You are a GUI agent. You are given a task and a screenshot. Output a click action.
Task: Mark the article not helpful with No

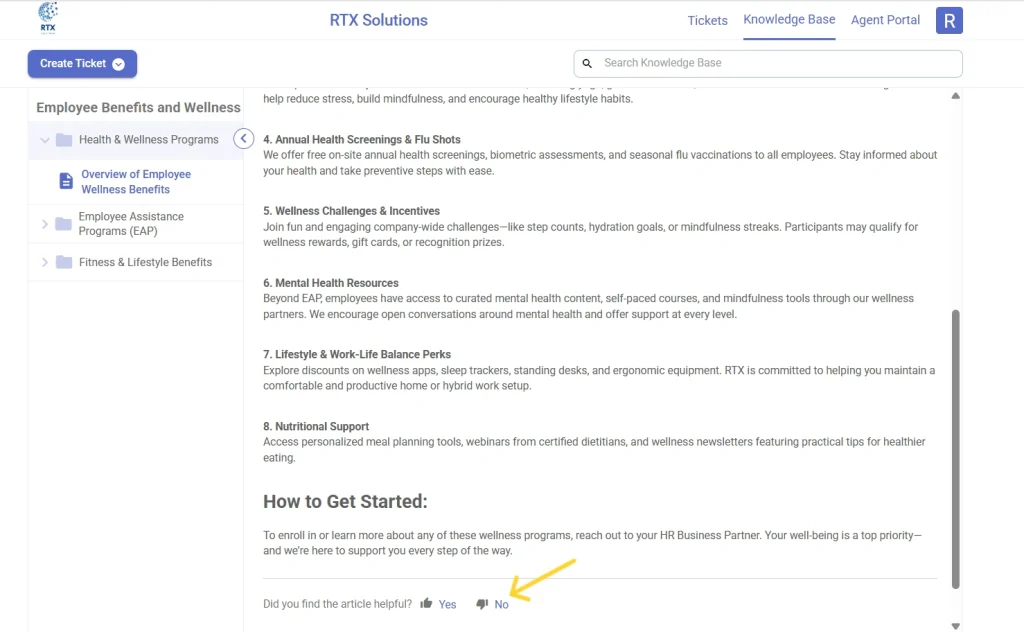(x=501, y=605)
